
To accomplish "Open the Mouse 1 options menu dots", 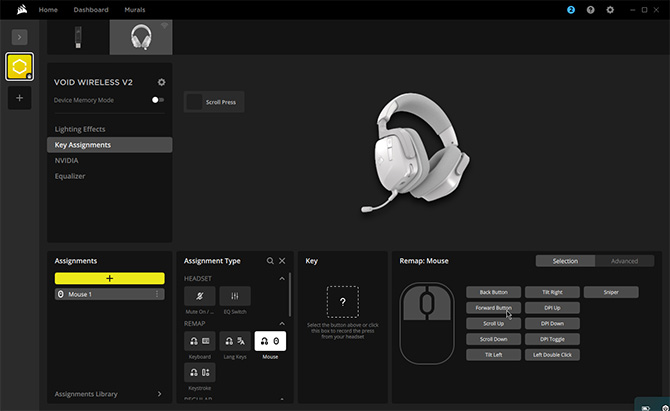I will pyautogui.click(x=157, y=294).
